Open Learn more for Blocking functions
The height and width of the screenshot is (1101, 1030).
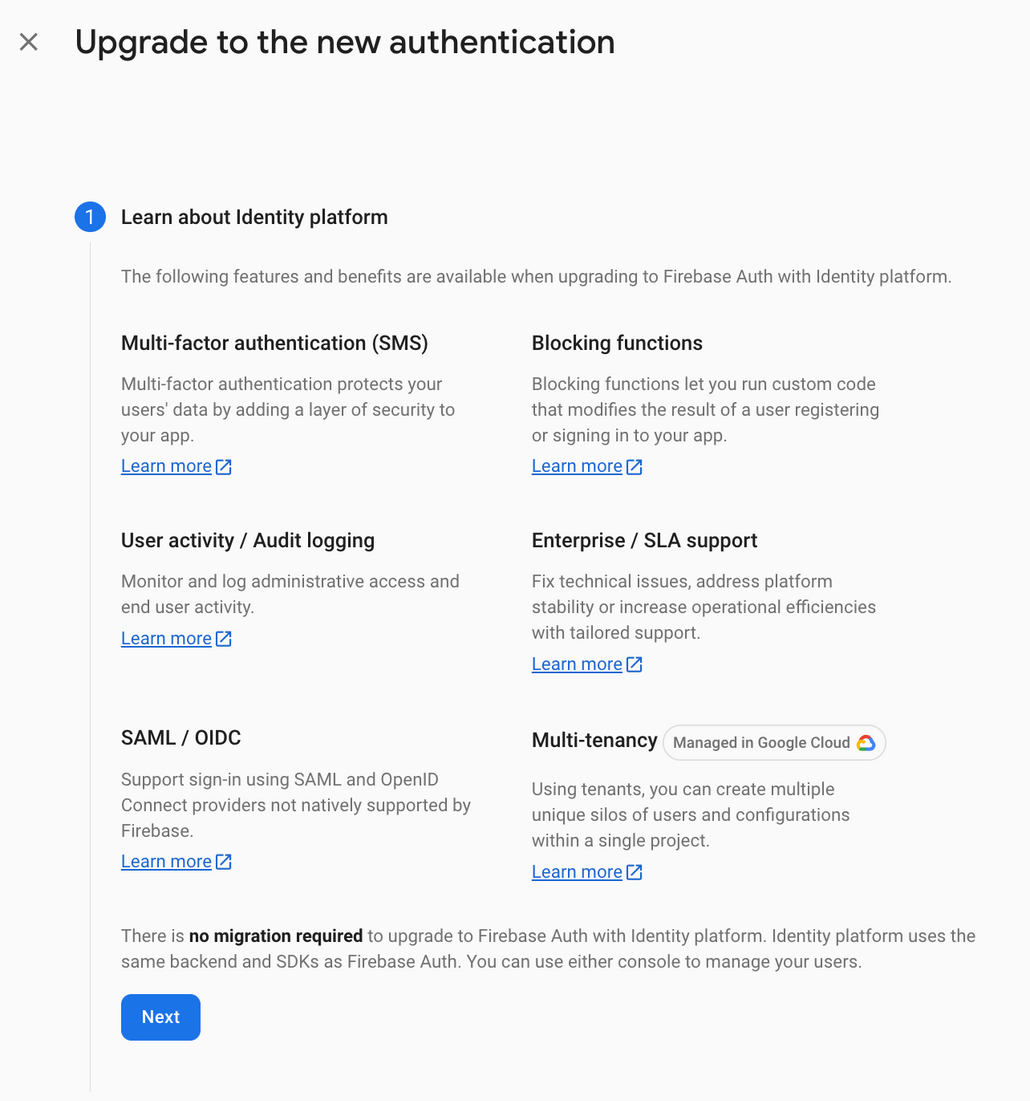(576, 465)
